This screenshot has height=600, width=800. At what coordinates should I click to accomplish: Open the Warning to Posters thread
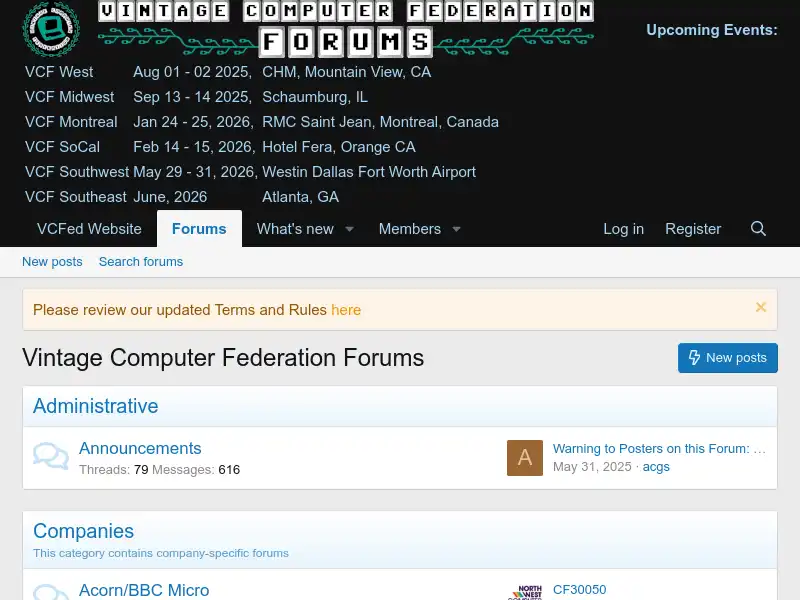coord(659,448)
